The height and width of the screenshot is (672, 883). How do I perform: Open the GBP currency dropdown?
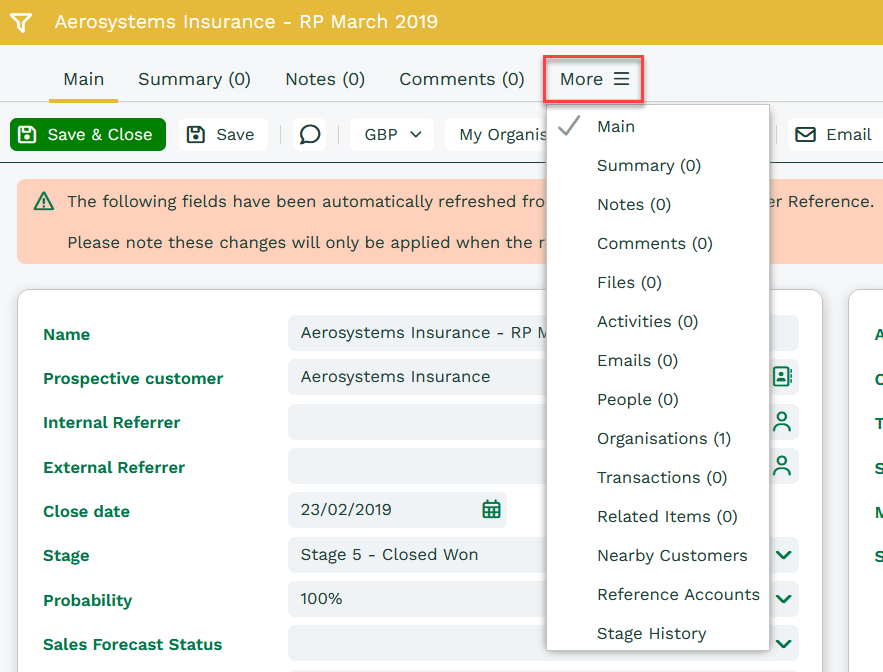point(391,134)
